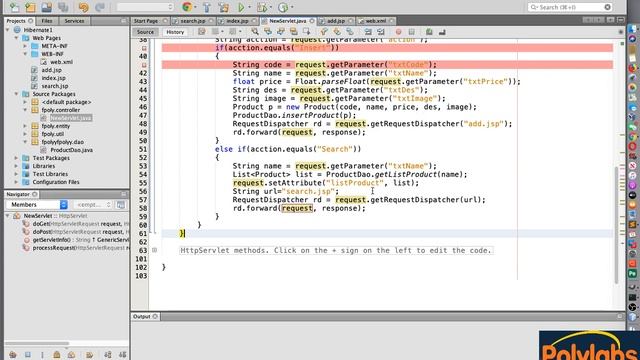Click the Next Bookmark icon

point(337,31)
